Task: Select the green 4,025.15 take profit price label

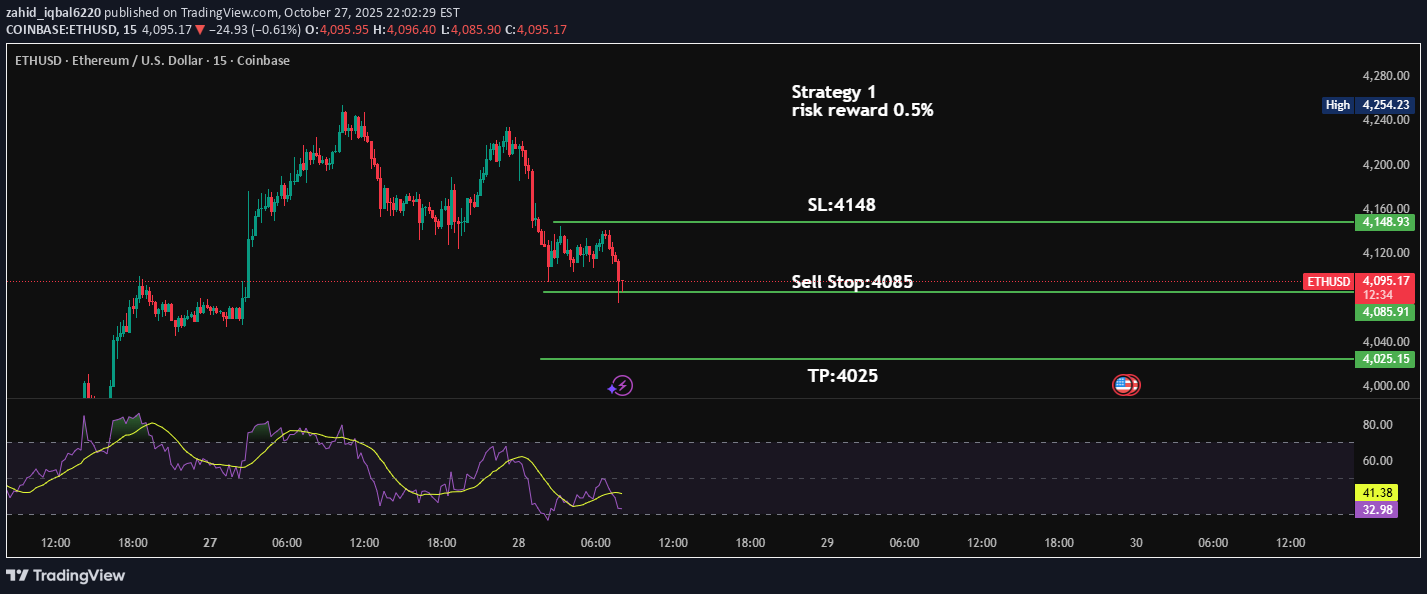Action: (1384, 359)
